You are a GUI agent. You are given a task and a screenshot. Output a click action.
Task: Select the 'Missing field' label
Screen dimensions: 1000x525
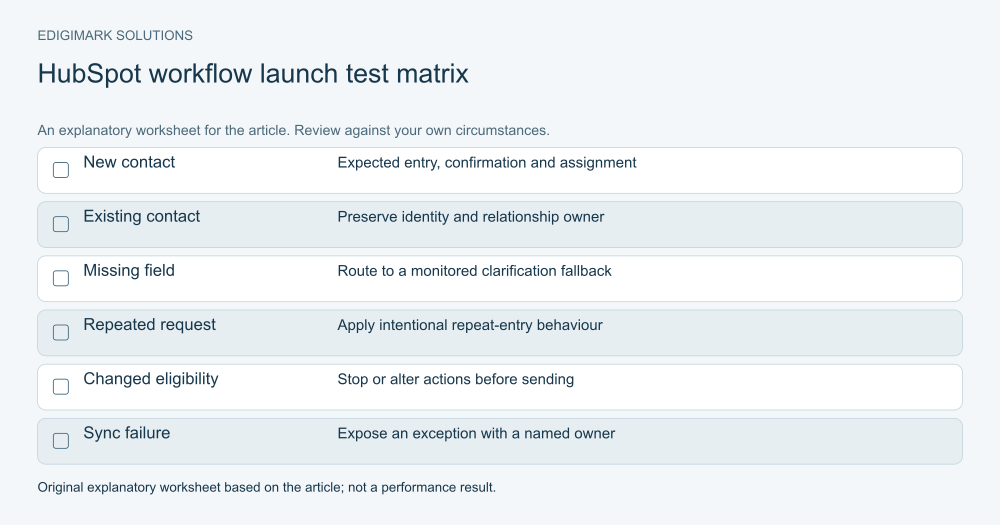[x=129, y=270]
